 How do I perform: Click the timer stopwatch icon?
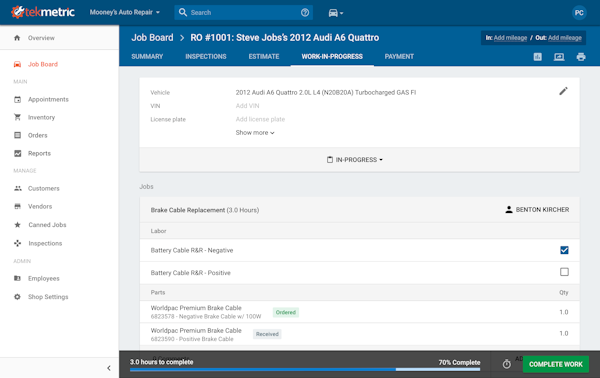pyautogui.click(x=507, y=364)
